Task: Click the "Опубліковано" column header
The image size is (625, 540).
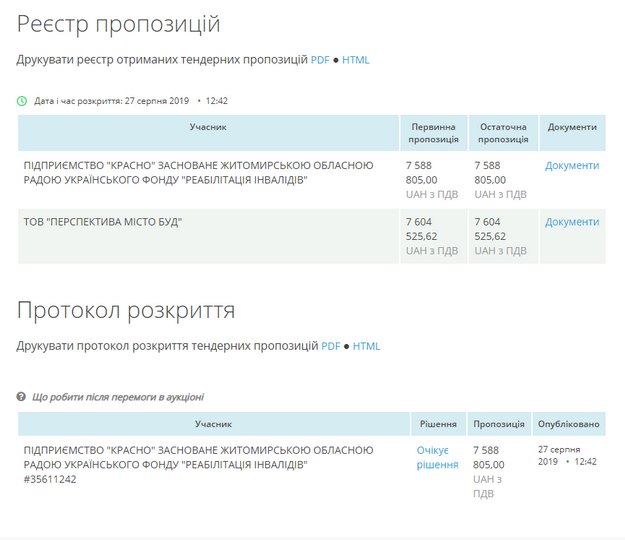Action: click(x=568, y=424)
